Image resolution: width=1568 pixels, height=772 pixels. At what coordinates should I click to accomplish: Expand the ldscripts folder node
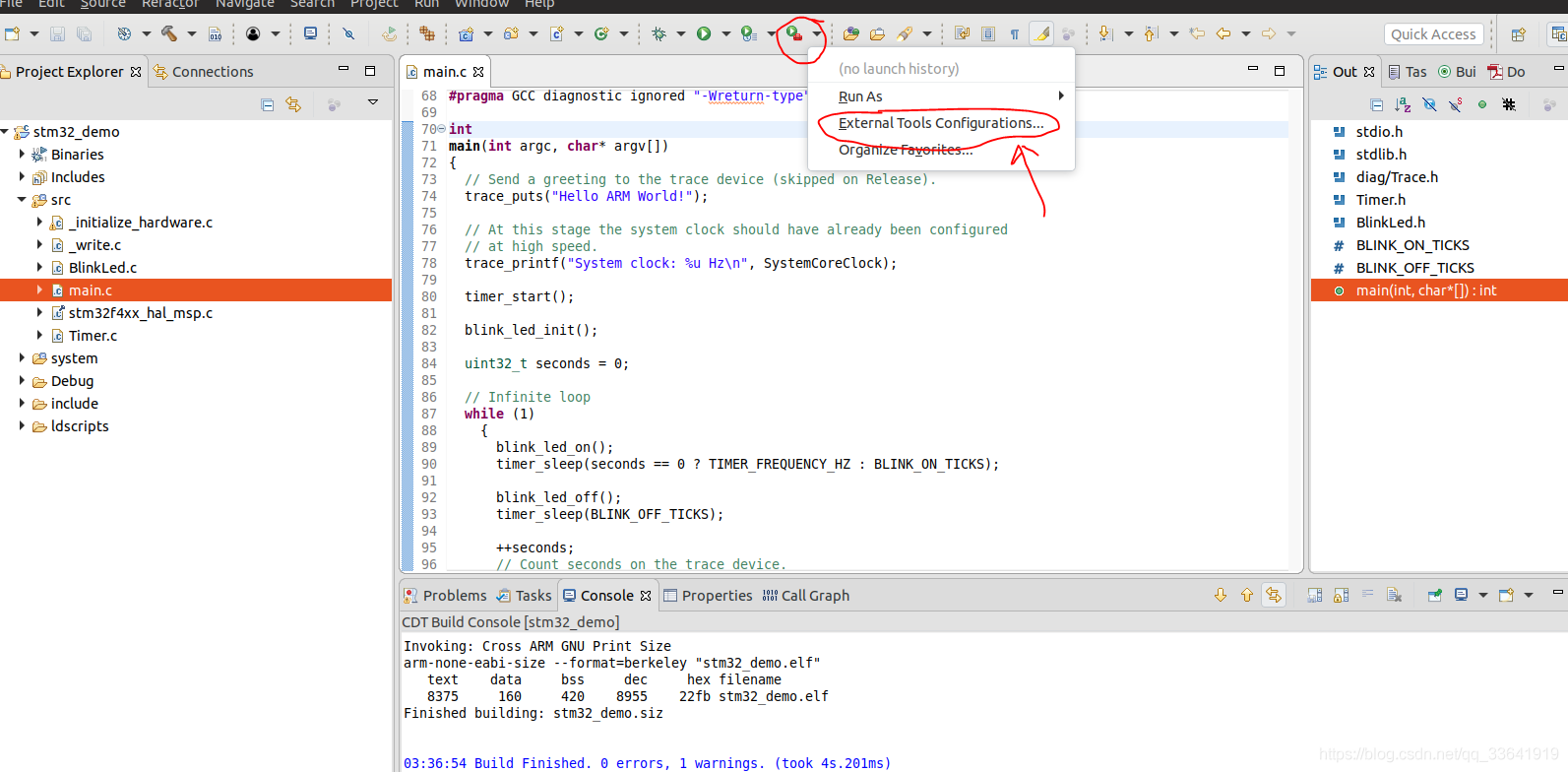coord(22,425)
